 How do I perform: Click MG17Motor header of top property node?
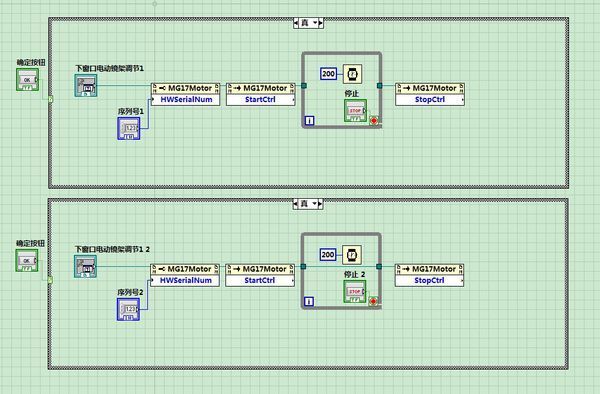click(186, 88)
